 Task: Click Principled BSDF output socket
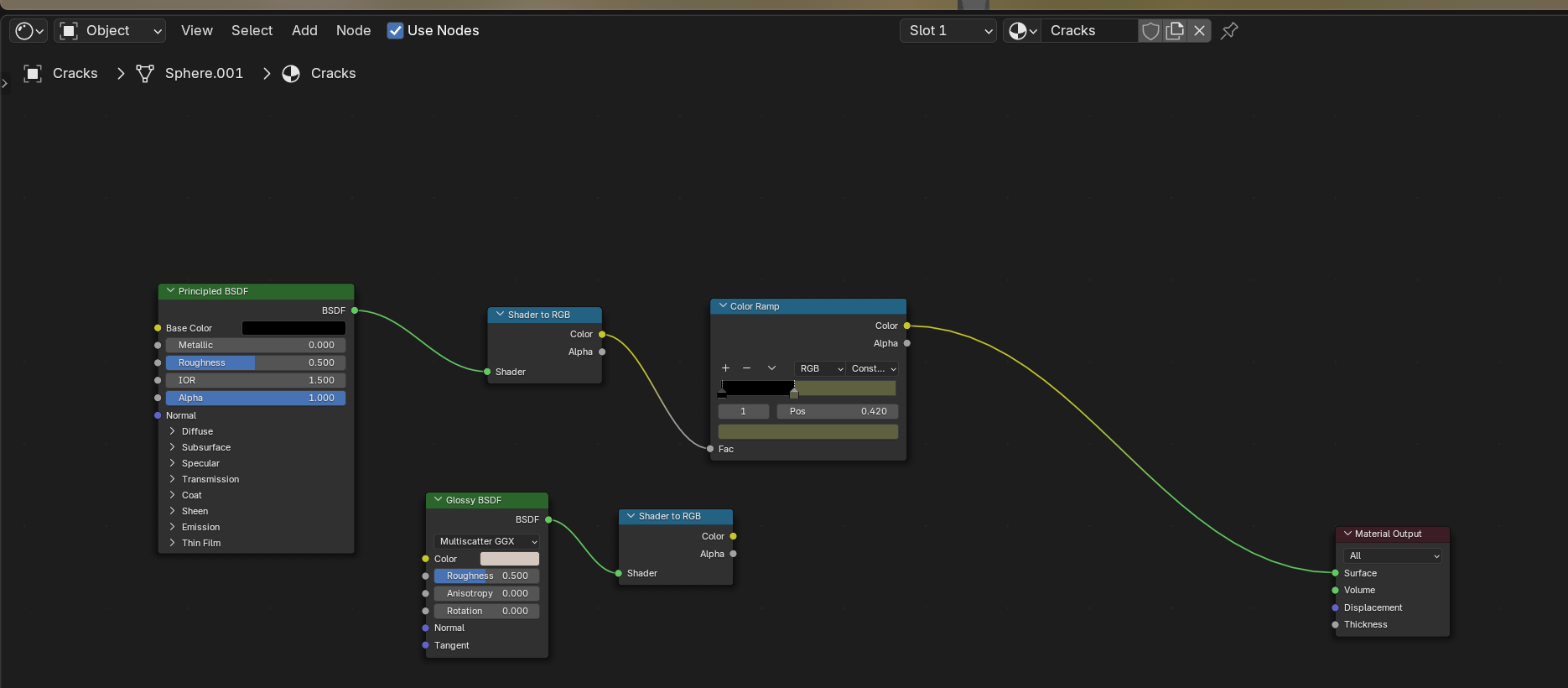pos(355,310)
